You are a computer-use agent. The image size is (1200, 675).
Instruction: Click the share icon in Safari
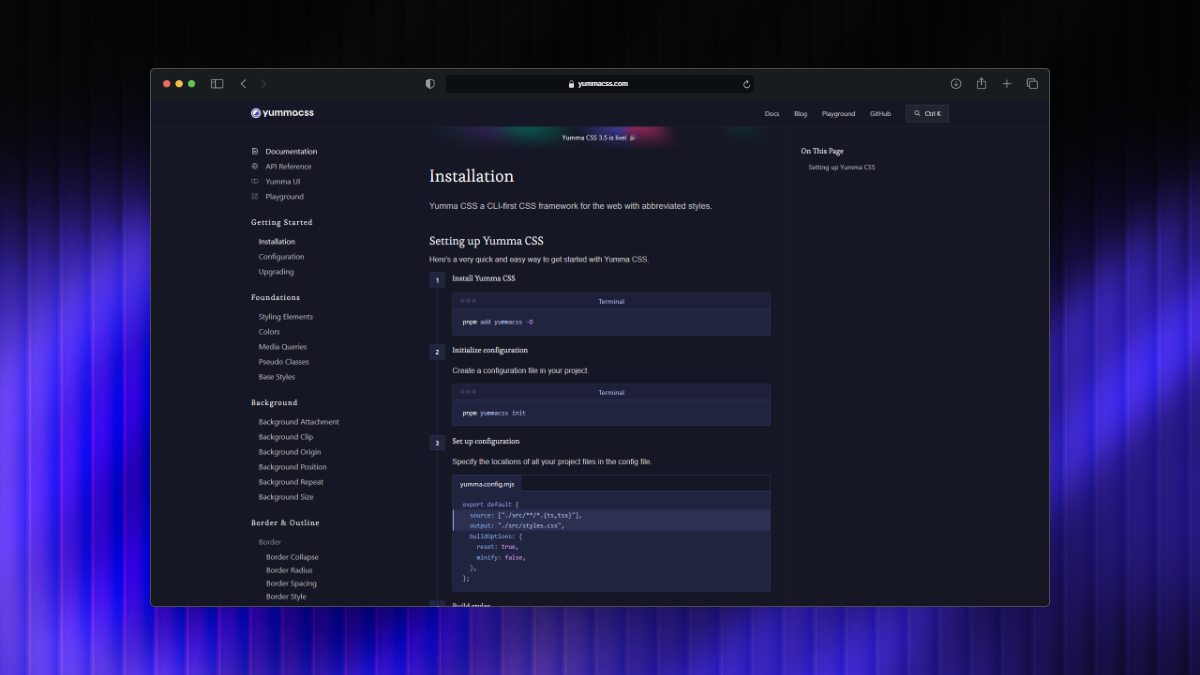[x=981, y=84]
